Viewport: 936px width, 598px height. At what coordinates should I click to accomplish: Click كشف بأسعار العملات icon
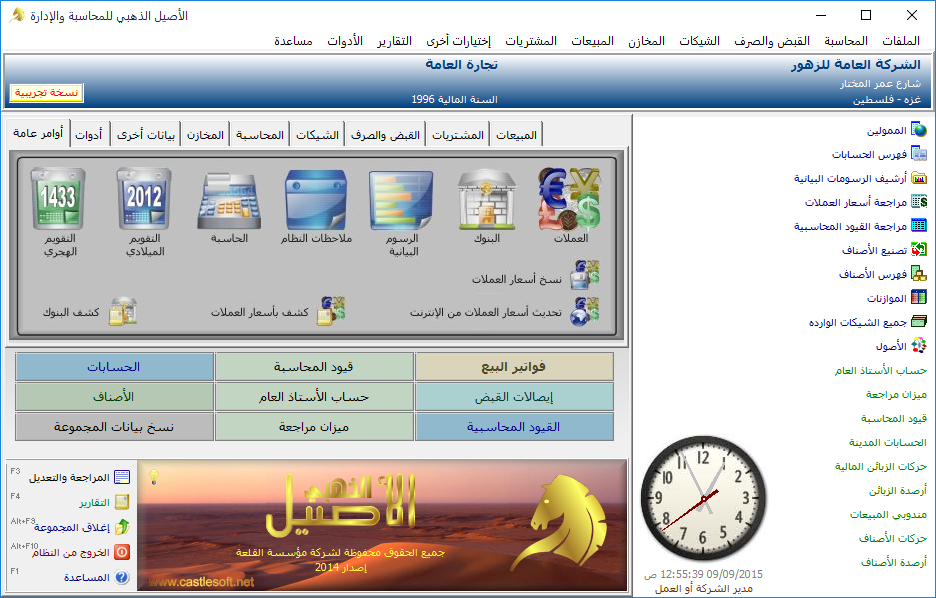click(331, 311)
